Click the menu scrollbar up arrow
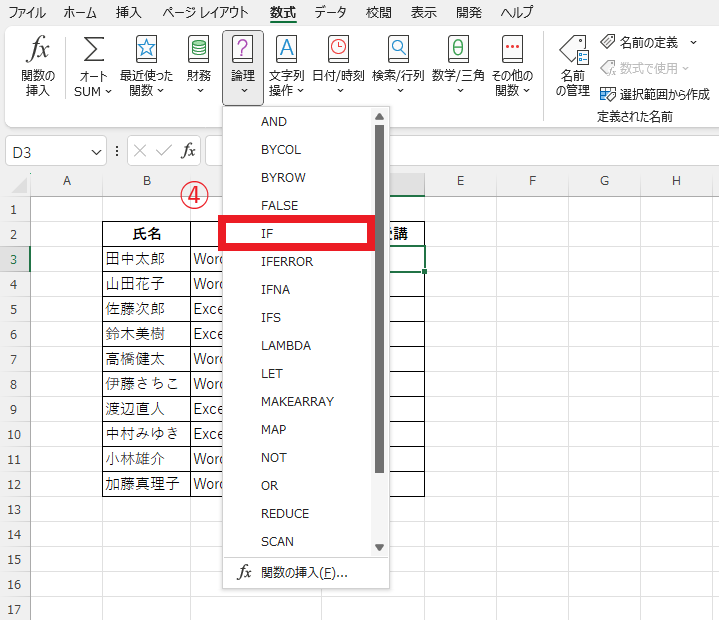719x620 pixels. (x=379, y=116)
